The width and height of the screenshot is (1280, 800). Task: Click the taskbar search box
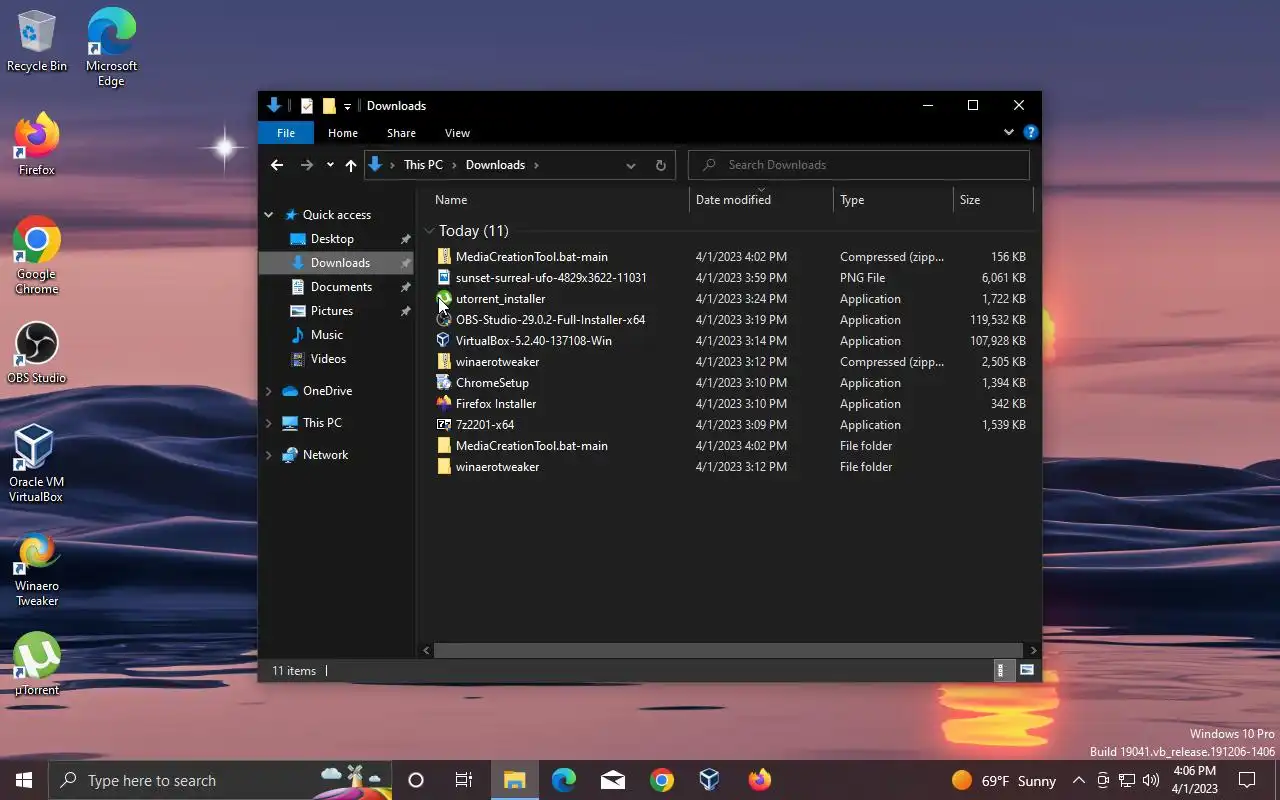tap(220, 780)
